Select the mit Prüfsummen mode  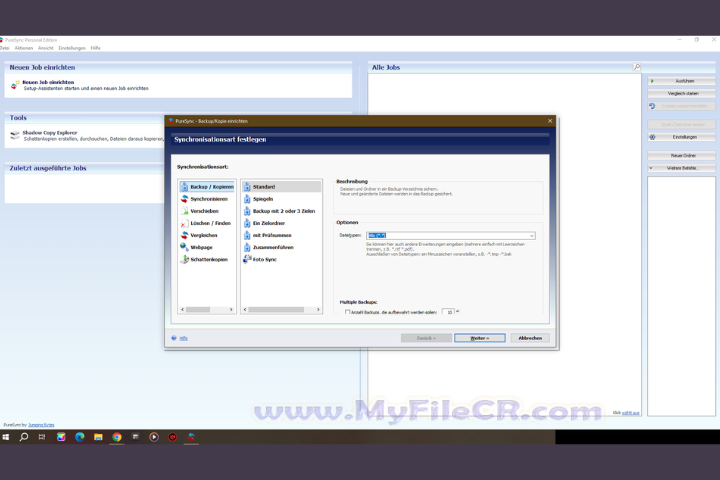point(267,235)
